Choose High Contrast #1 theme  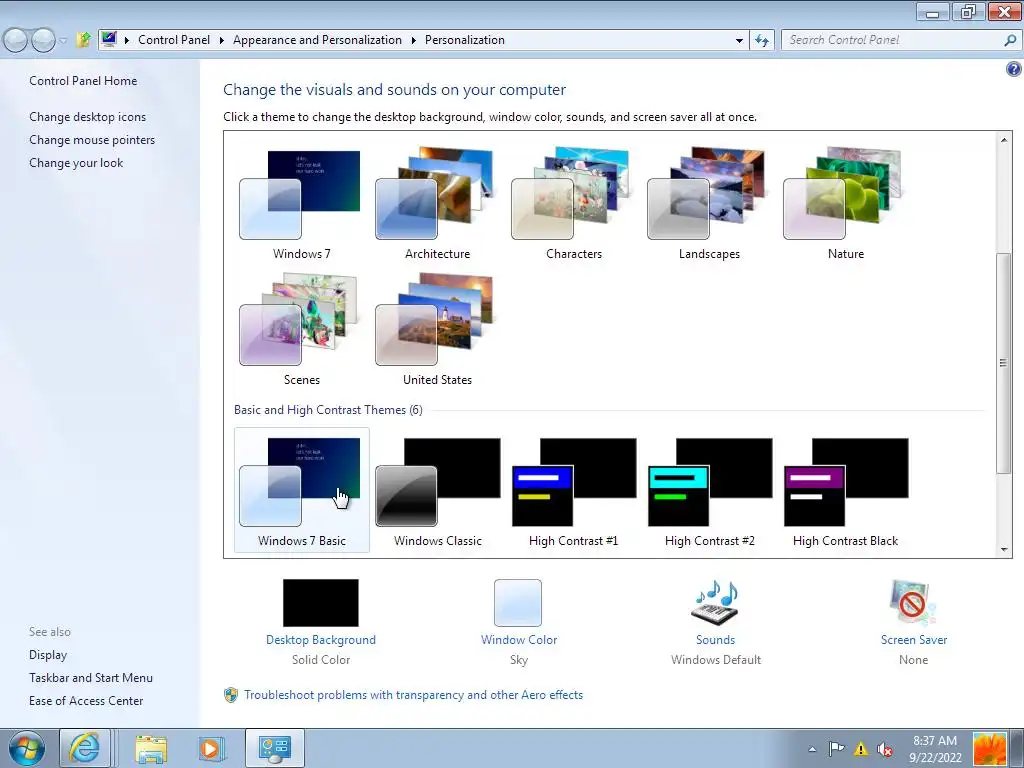pos(573,490)
